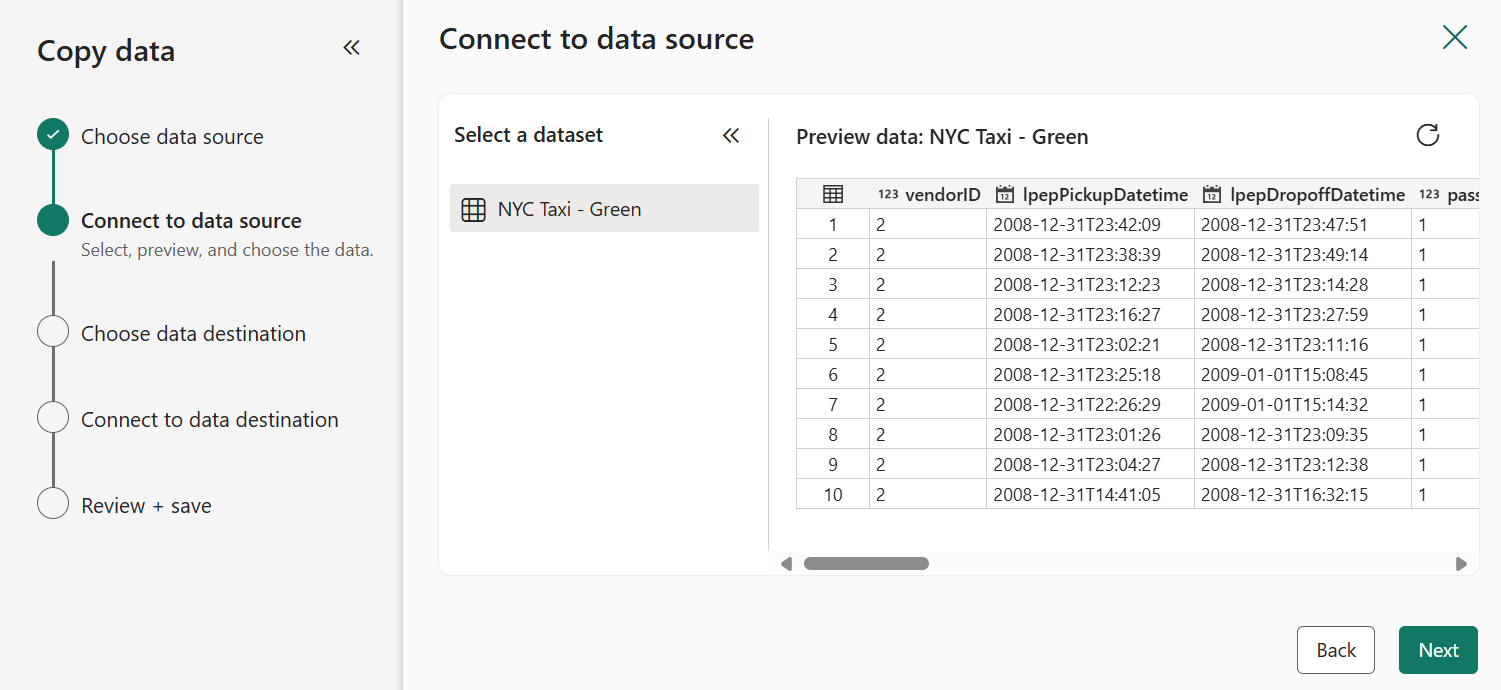Click the green checkmark on Choose data source

click(52, 133)
